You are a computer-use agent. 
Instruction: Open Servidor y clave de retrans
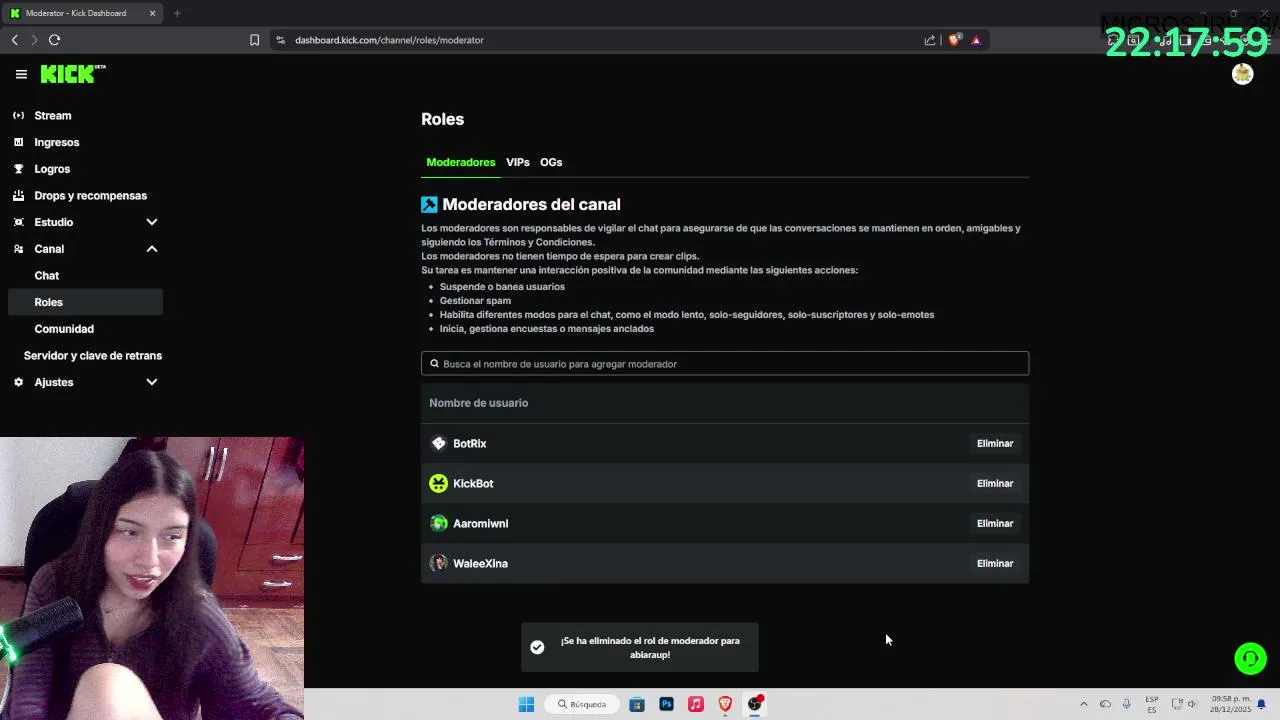[93, 355]
